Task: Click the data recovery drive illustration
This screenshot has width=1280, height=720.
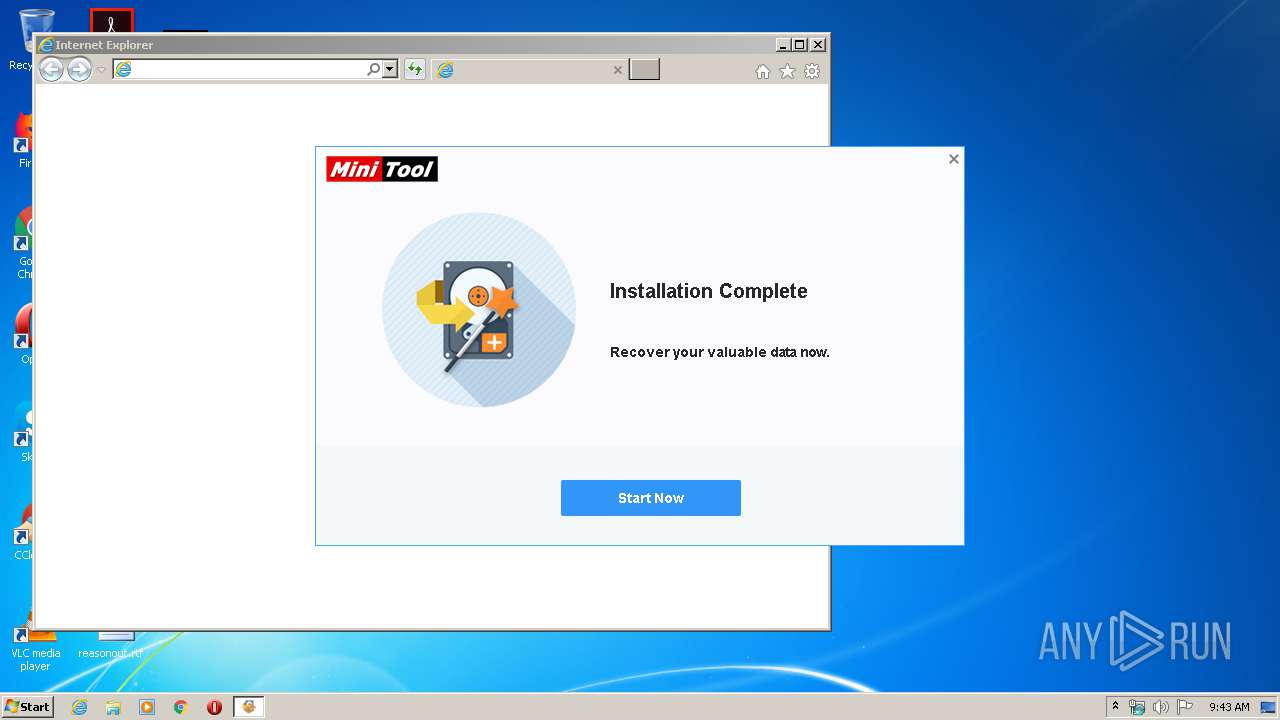Action: [x=479, y=310]
